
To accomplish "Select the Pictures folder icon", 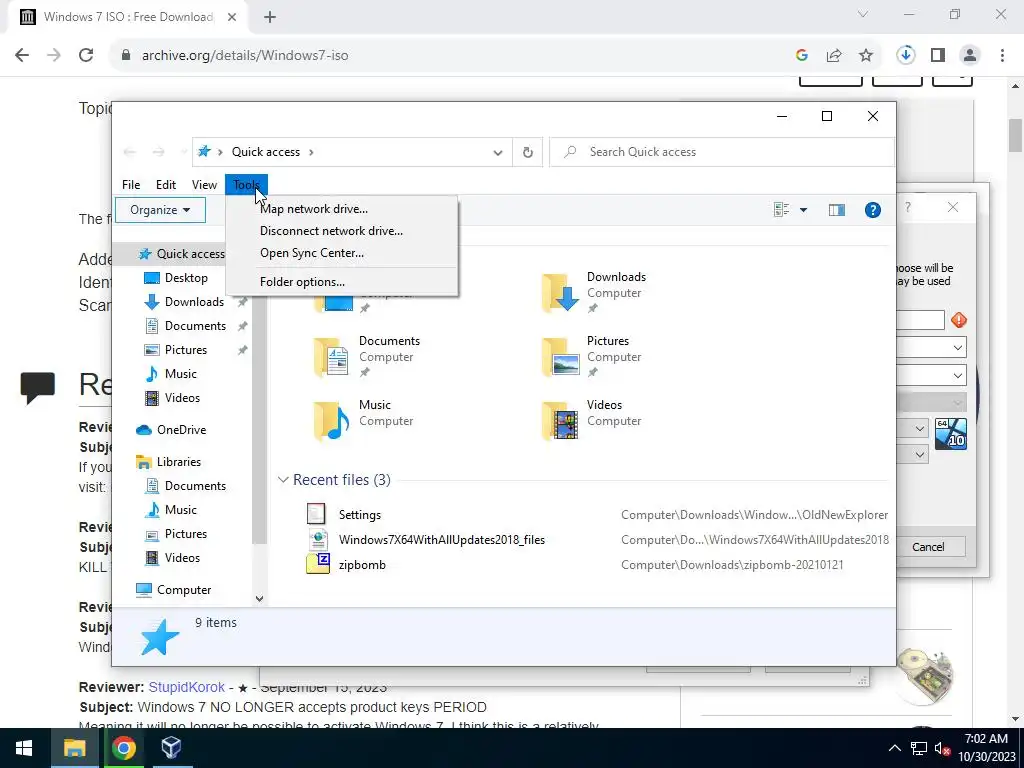I will (561, 357).
